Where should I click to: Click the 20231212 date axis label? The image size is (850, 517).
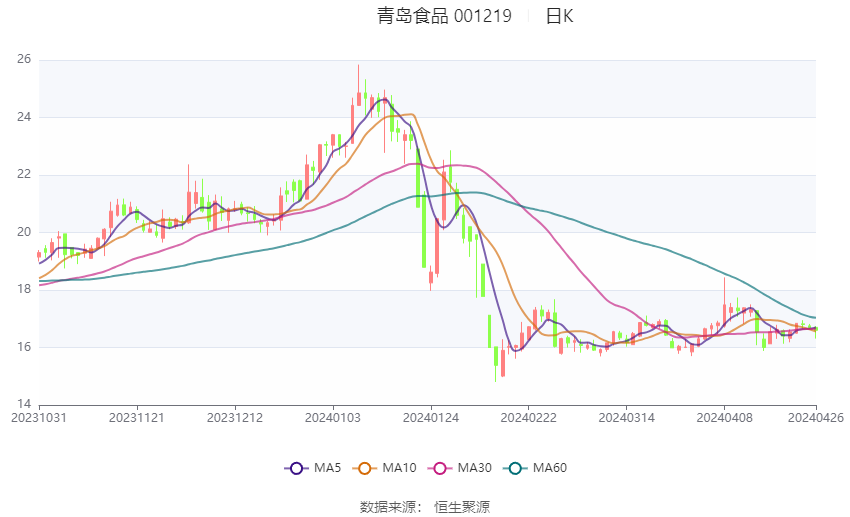pyautogui.click(x=236, y=417)
